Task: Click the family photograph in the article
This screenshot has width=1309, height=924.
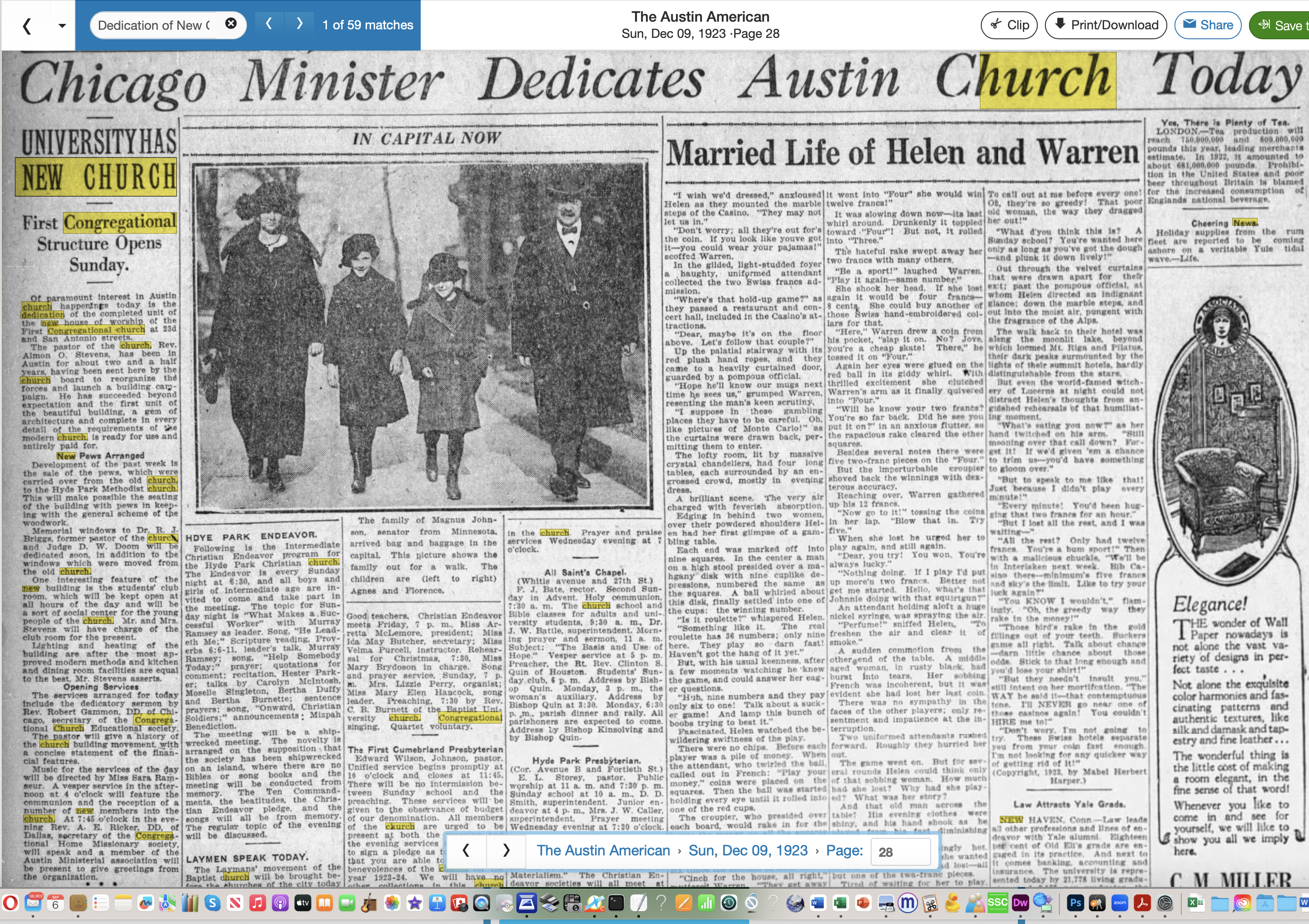Action: tap(422, 336)
